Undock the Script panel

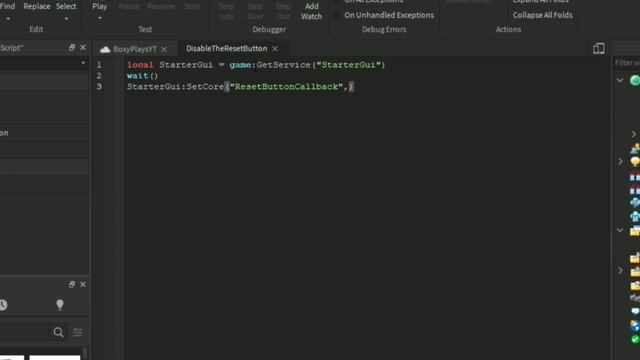(72, 47)
